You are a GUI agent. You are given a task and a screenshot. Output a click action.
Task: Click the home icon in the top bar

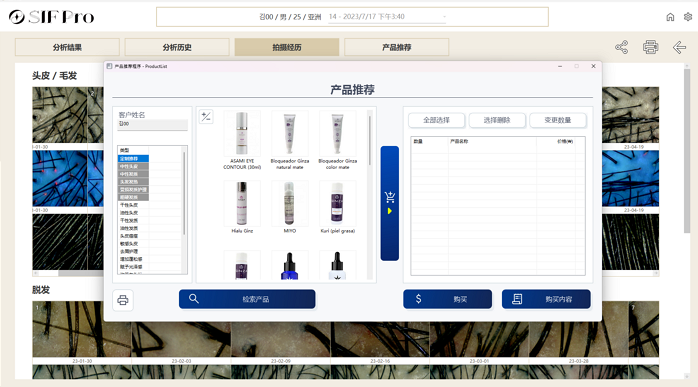coord(670,17)
